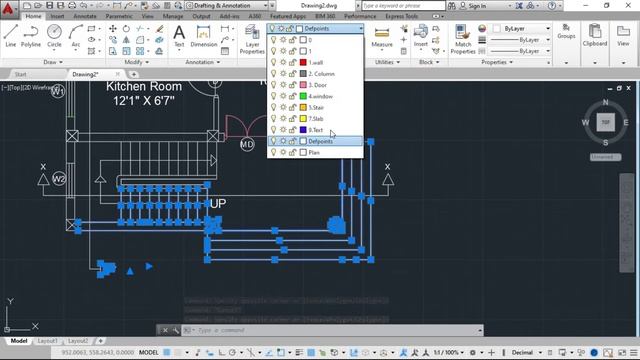Add a new layout with plus button
Viewport: 640px width, 360px height.
point(100,341)
